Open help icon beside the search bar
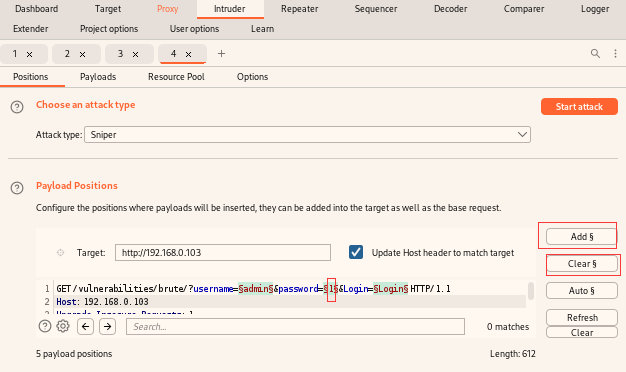The height and width of the screenshot is (372, 626). (45, 326)
